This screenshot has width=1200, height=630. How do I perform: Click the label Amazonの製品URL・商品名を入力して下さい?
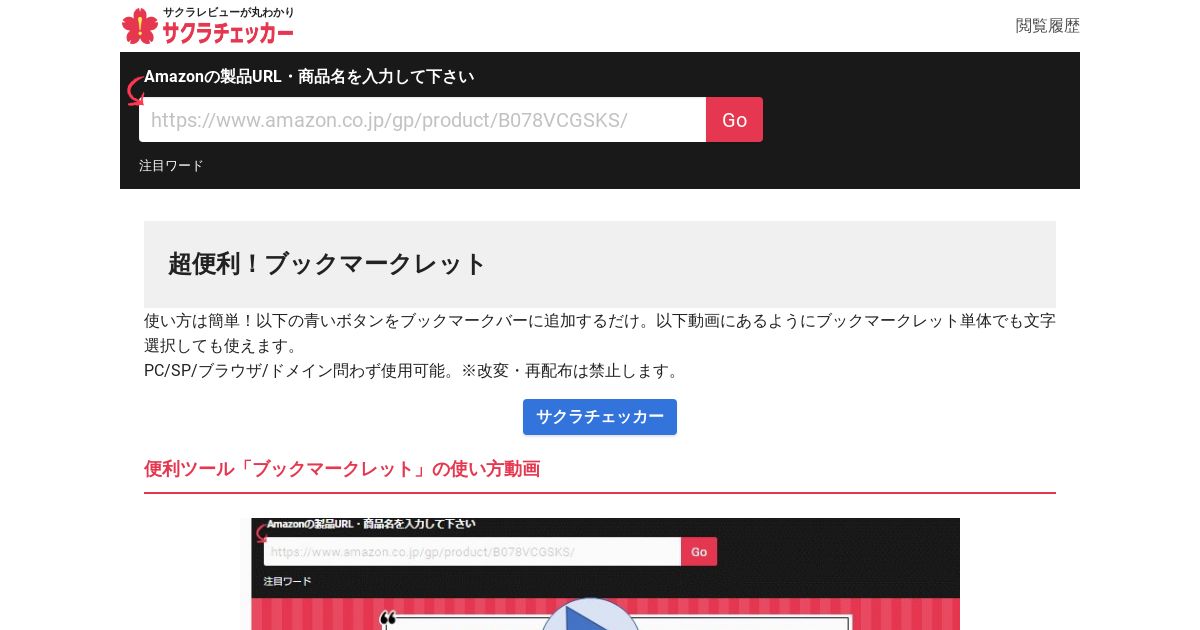pyautogui.click(x=309, y=77)
